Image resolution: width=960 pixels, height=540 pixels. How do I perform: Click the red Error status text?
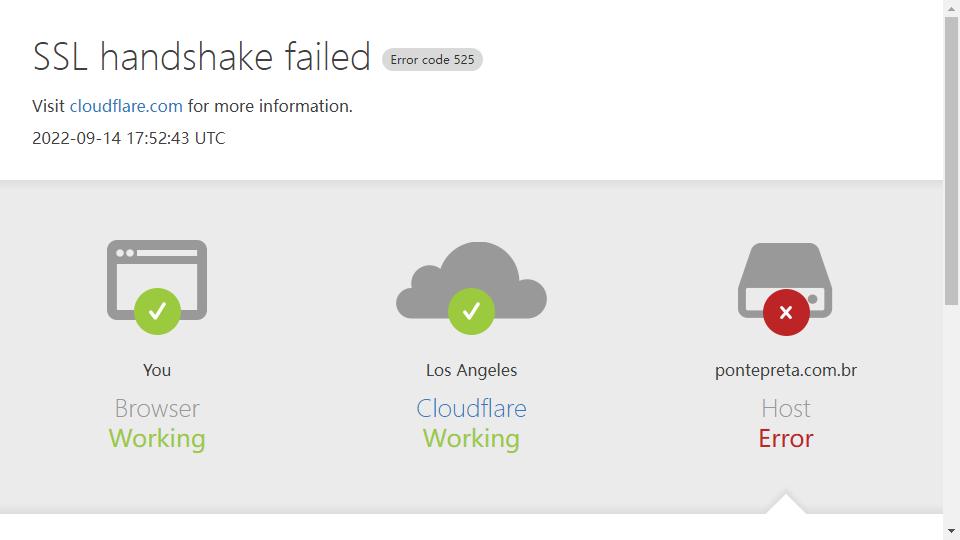[786, 438]
